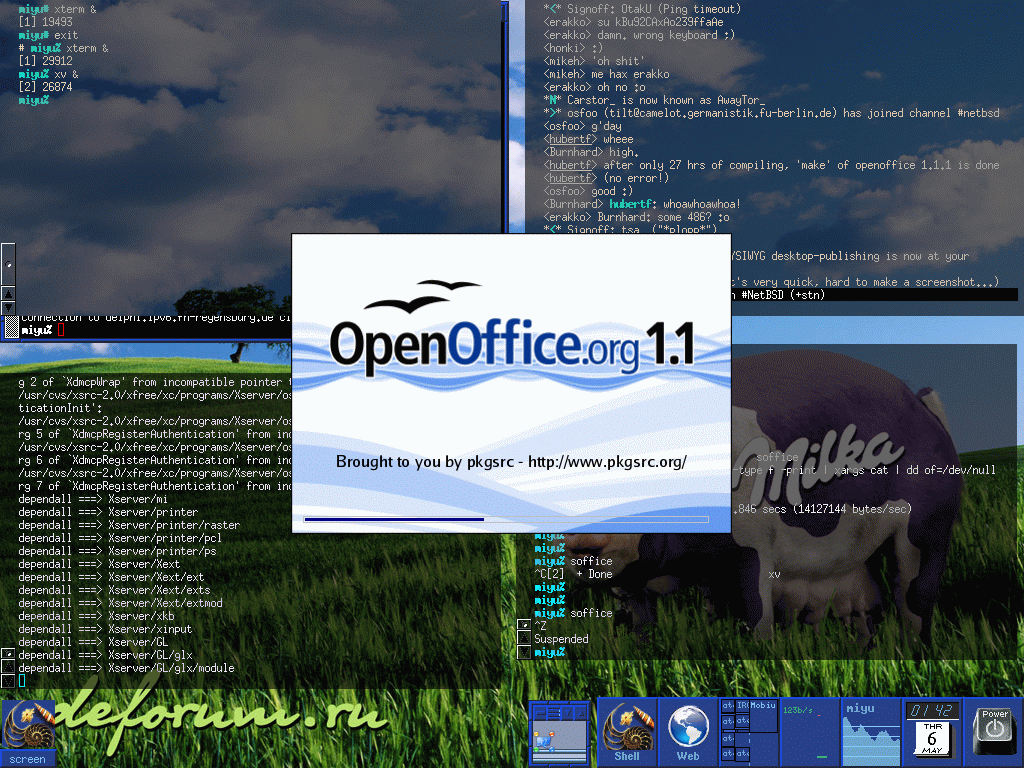Click the OpenOffice.org 1.1 splash logo
The height and width of the screenshot is (768, 1024).
coord(511,332)
